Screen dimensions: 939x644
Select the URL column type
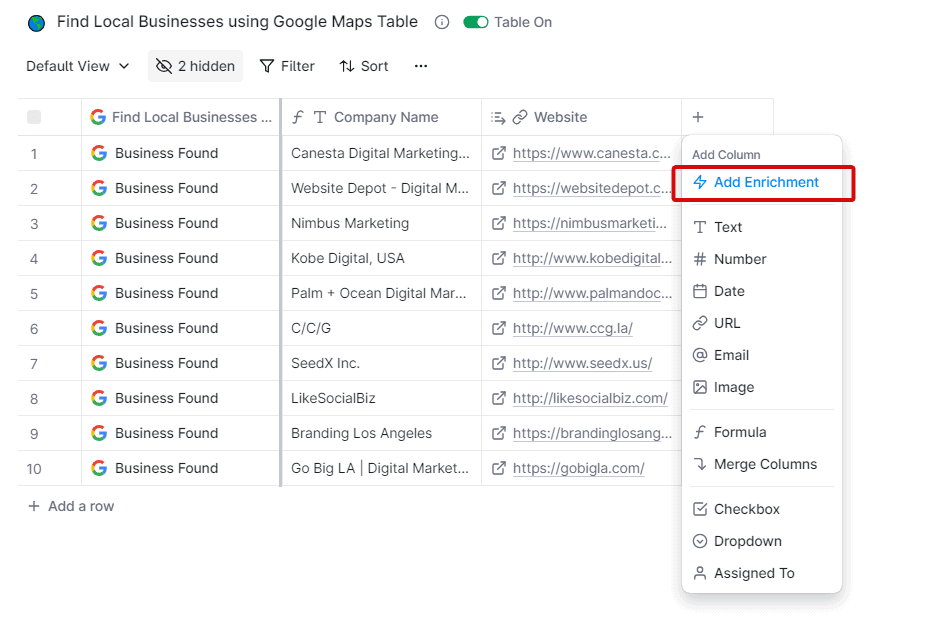[x=762, y=323]
